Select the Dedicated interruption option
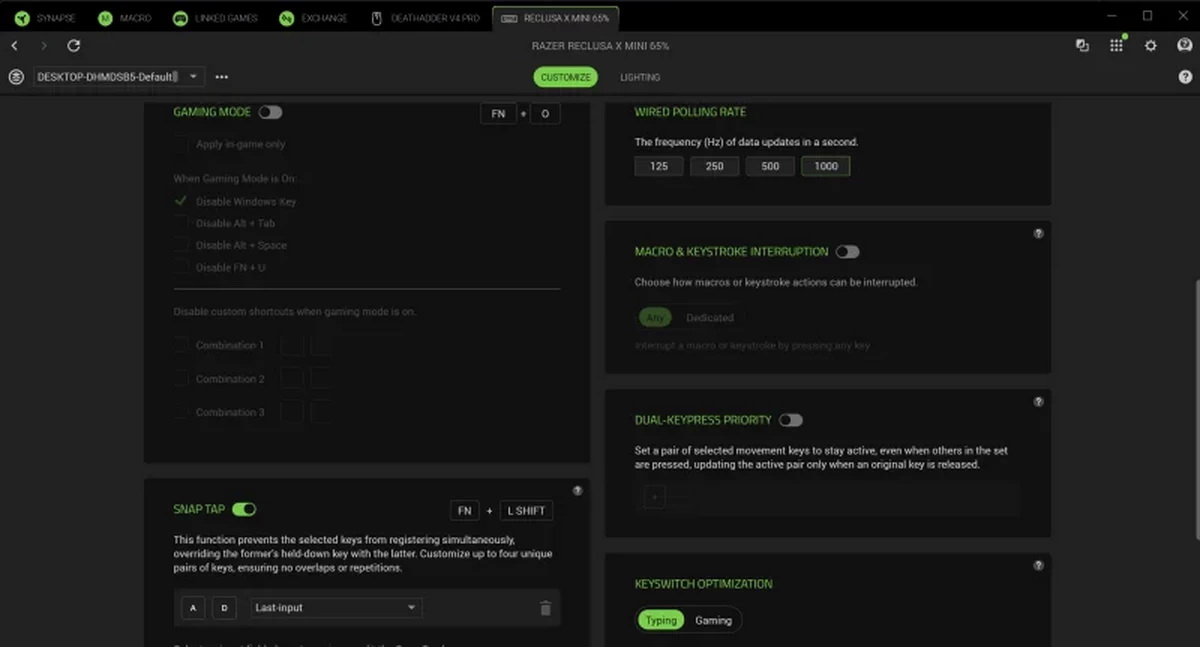The height and width of the screenshot is (647, 1200). 710,318
